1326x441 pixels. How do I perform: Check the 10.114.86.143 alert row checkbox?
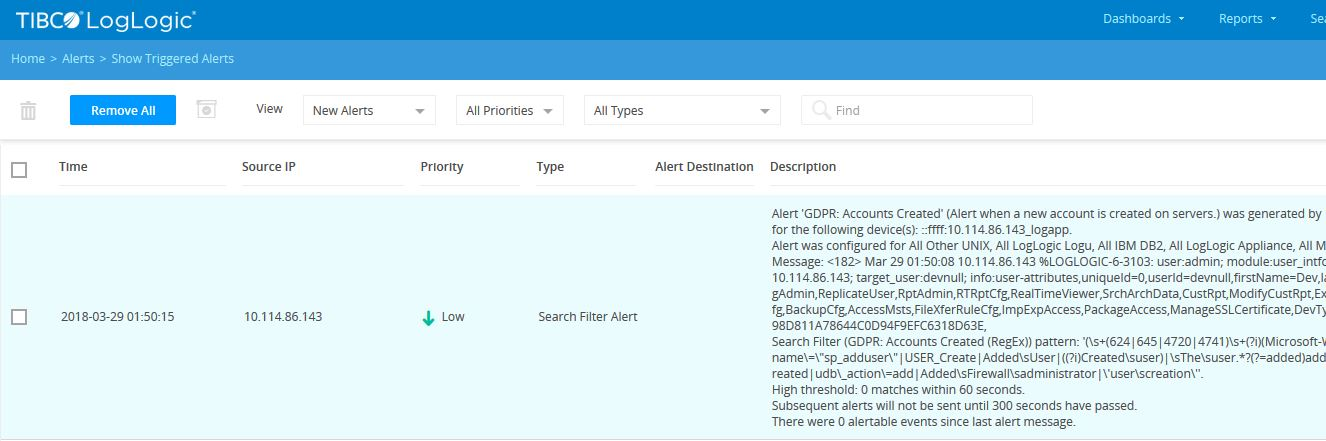pyautogui.click(x=19, y=317)
